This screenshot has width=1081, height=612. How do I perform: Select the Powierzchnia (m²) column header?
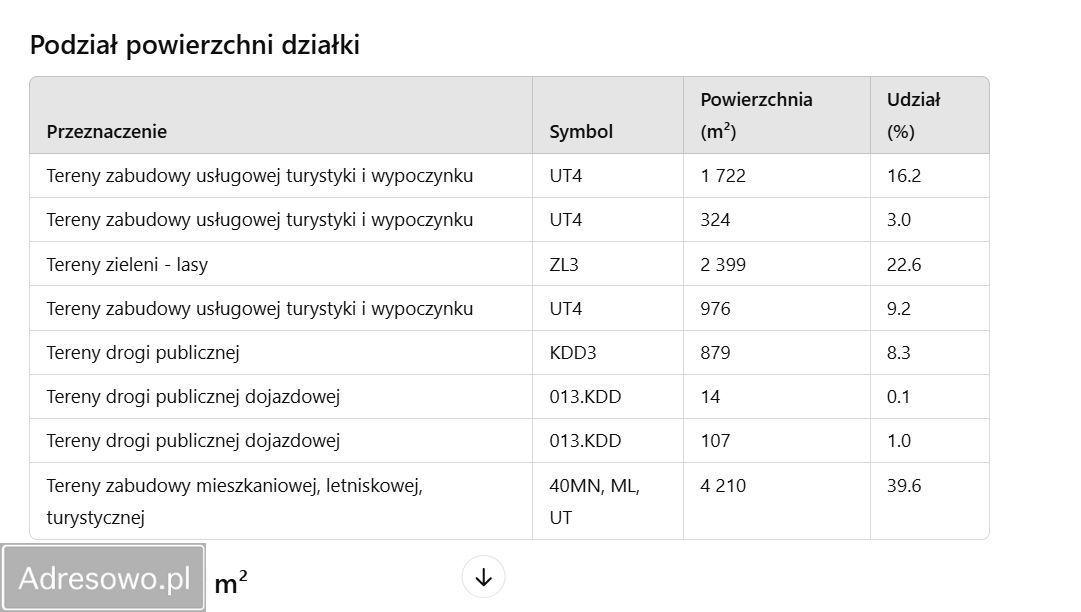(757, 114)
